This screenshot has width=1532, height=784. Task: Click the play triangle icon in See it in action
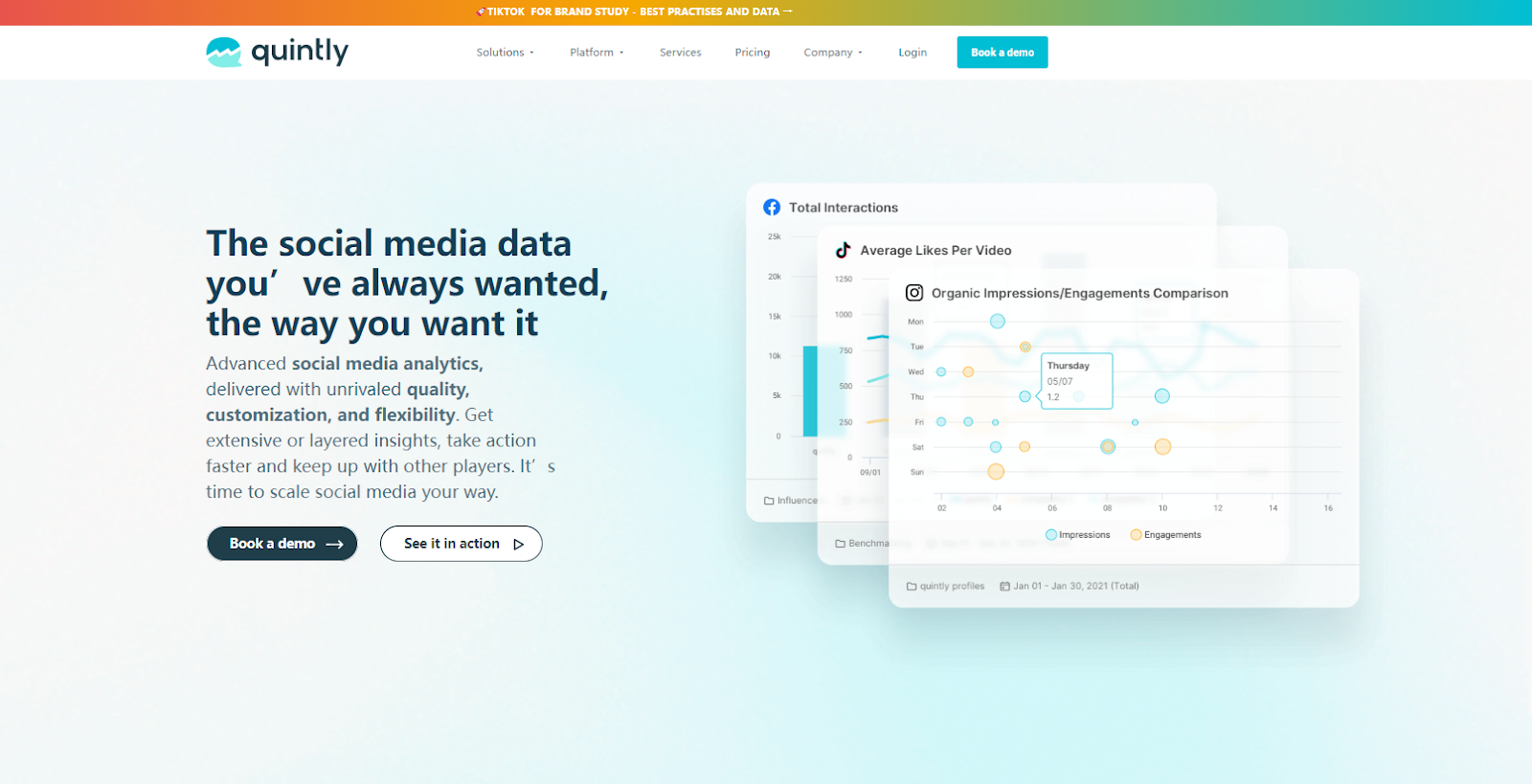pos(519,544)
